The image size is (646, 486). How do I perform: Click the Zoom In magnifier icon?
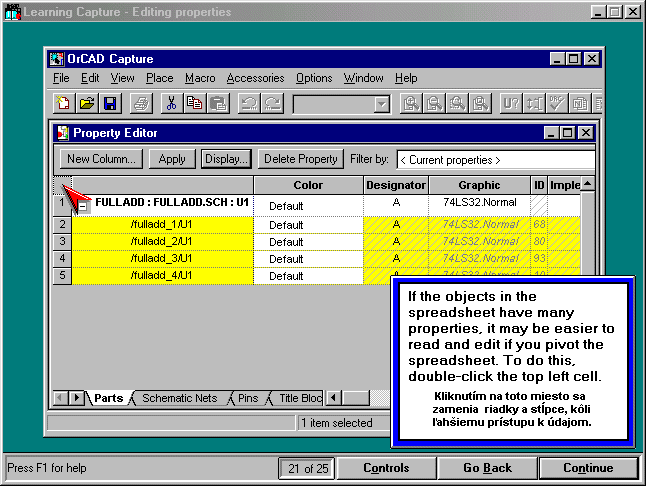(x=410, y=103)
